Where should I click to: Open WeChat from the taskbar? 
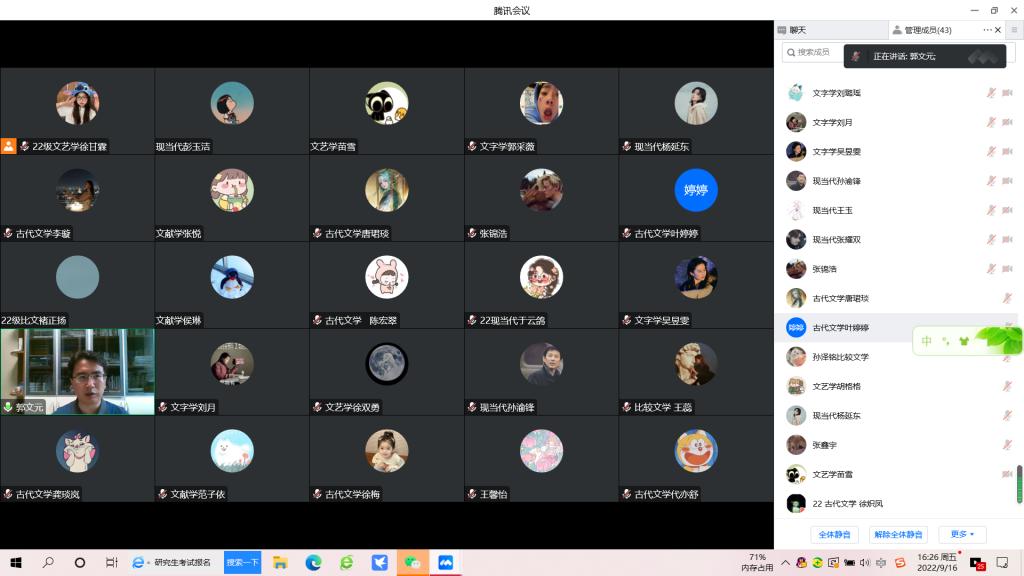coord(412,562)
